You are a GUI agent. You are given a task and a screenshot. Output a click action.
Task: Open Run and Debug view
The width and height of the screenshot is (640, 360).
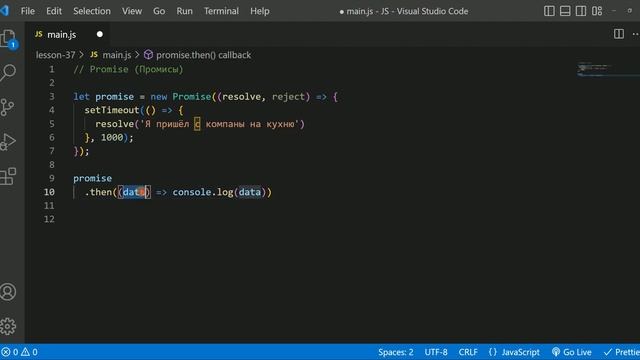[8, 142]
